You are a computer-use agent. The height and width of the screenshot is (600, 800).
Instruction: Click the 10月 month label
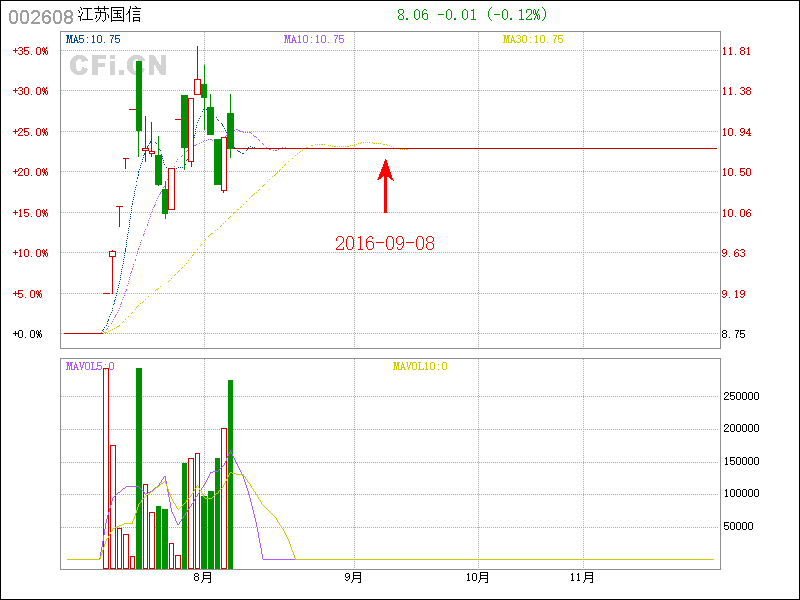click(x=478, y=578)
